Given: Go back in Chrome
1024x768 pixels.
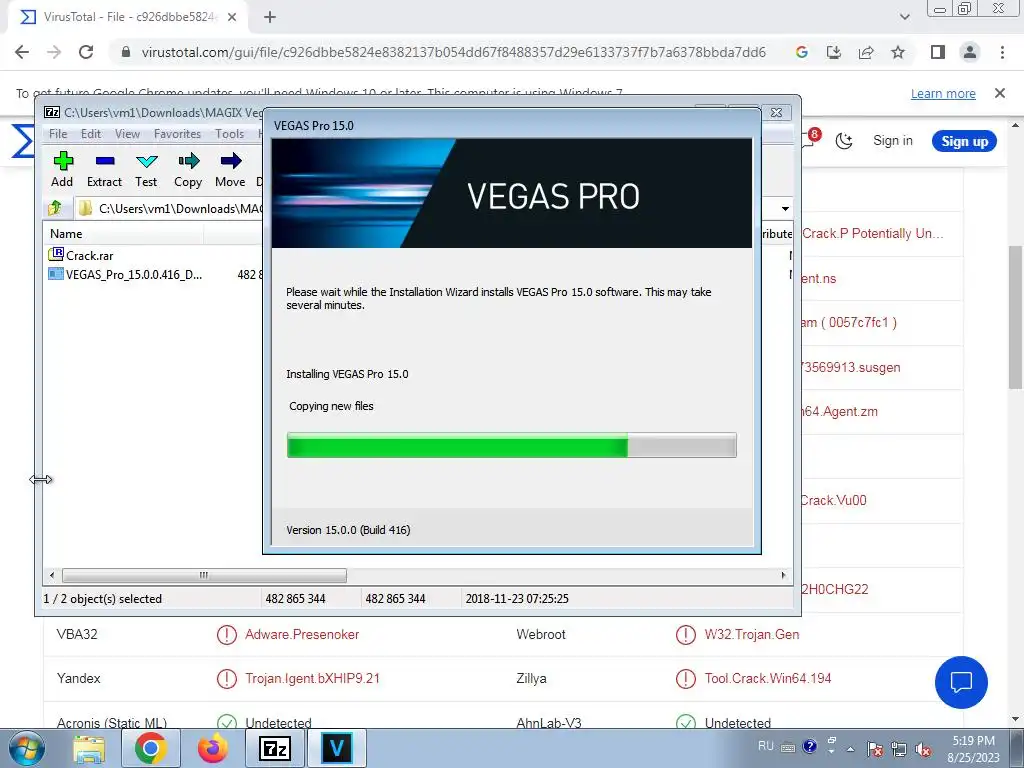Looking at the screenshot, I should [22, 52].
